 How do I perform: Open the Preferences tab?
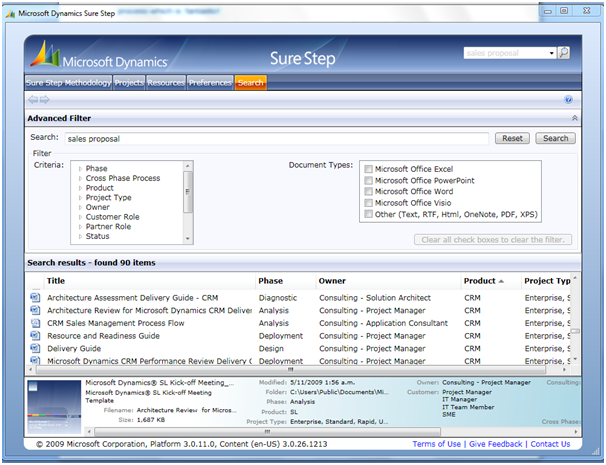tap(210, 83)
